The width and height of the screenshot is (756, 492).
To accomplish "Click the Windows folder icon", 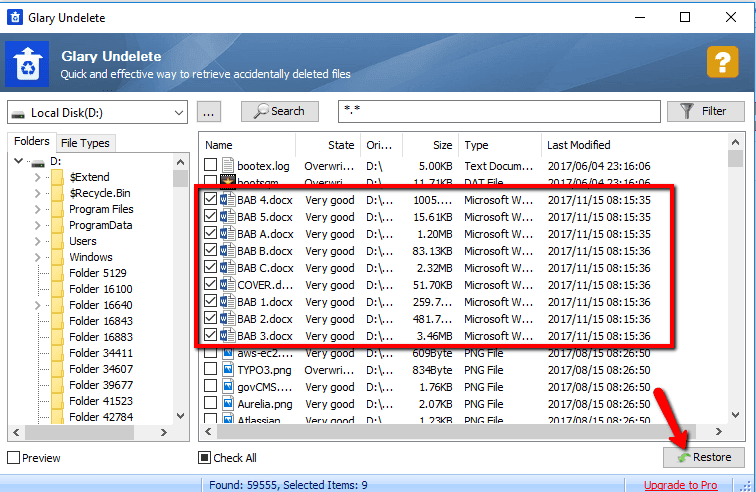I will [57, 257].
